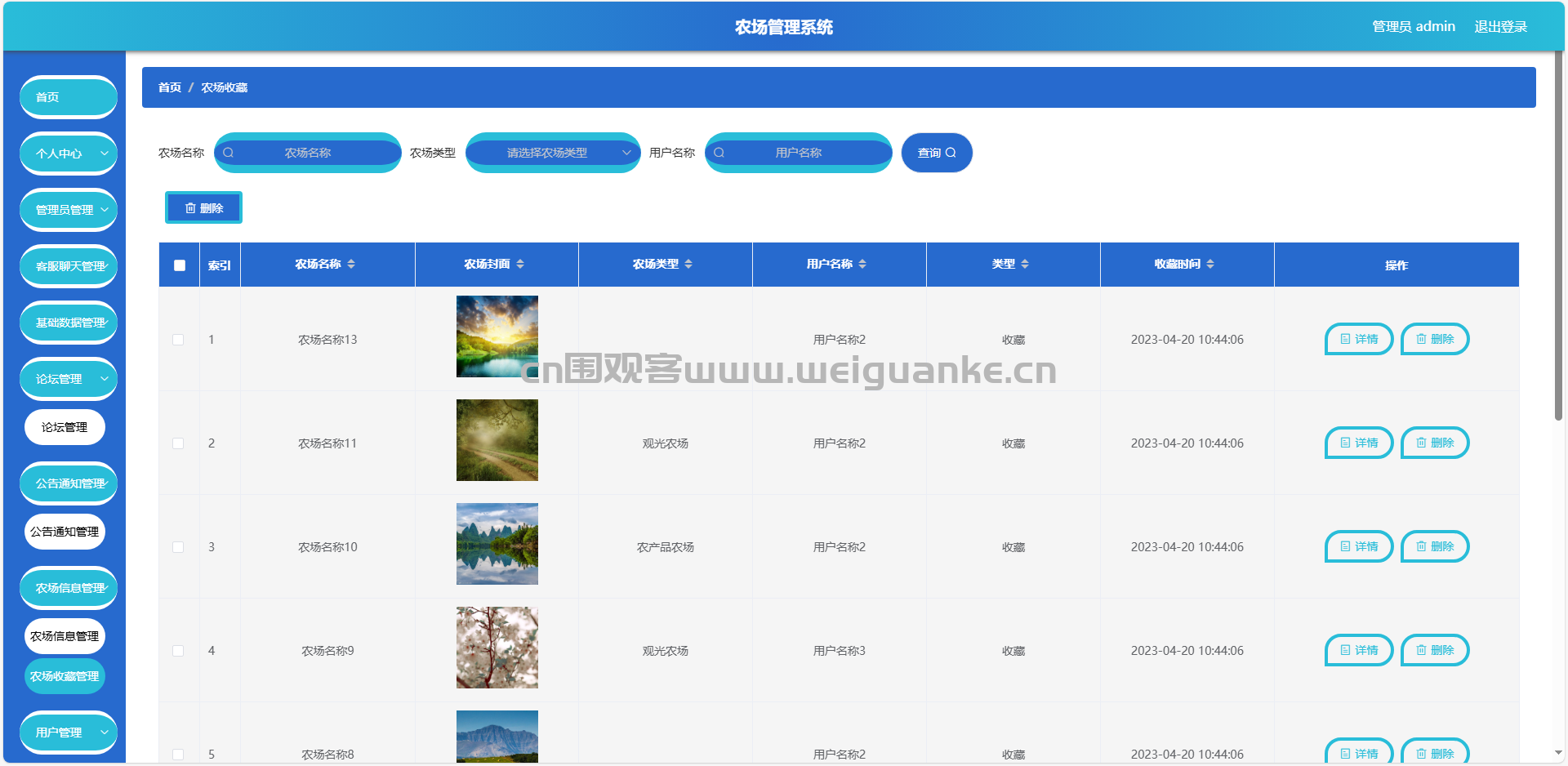
Task: Sort by 用户名称 column arrows
Action: click(862, 264)
